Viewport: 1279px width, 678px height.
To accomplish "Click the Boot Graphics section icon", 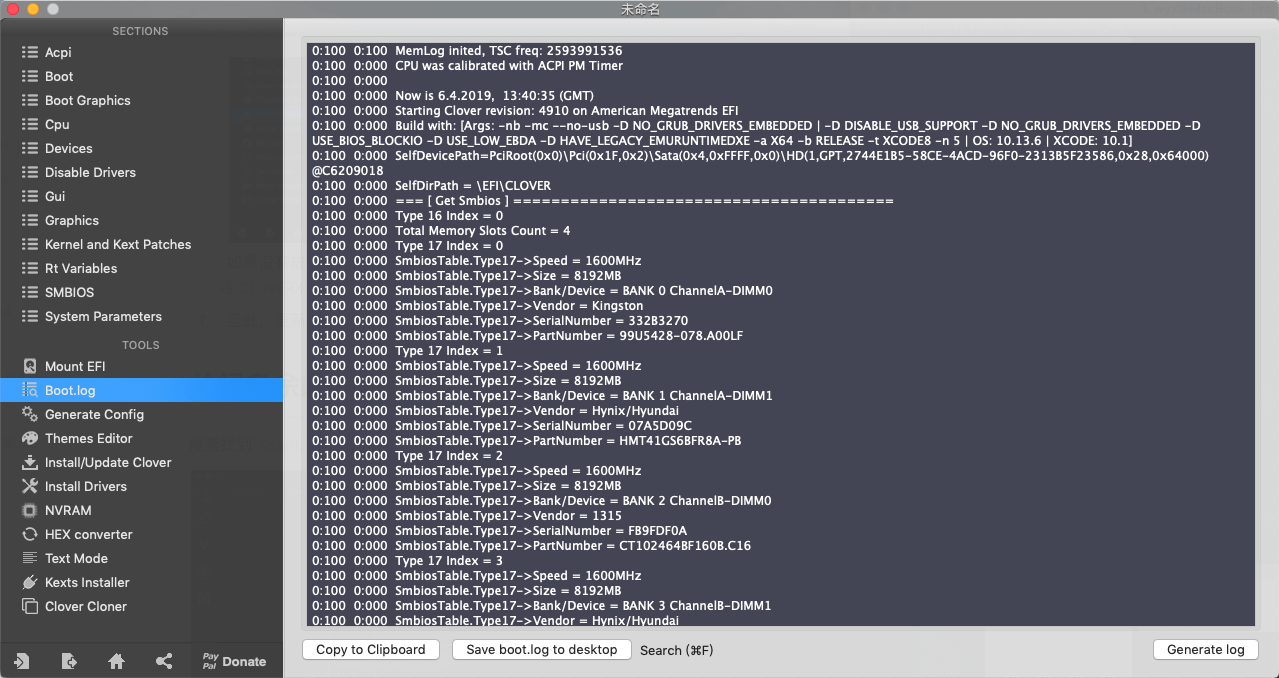I will coord(29,100).
